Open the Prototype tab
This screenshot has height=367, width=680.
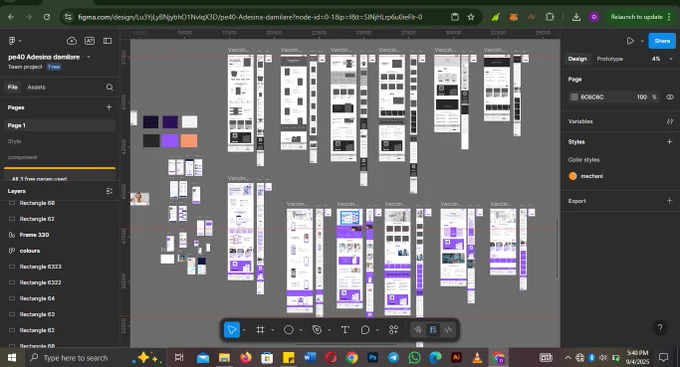tap(610, 59)
